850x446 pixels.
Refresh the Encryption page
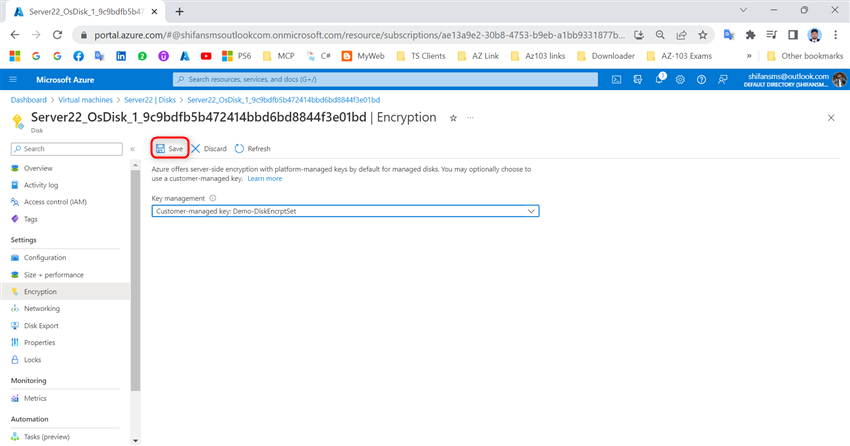tap(253, 148)
